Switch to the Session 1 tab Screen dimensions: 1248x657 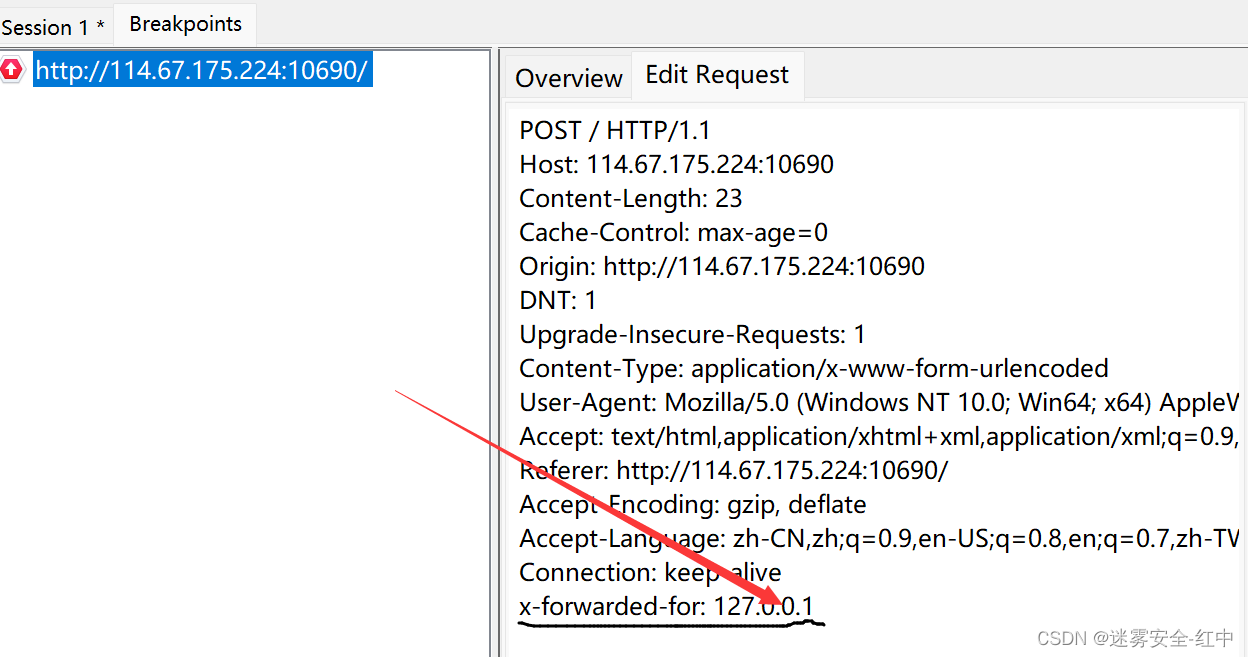tap(52, 27)
